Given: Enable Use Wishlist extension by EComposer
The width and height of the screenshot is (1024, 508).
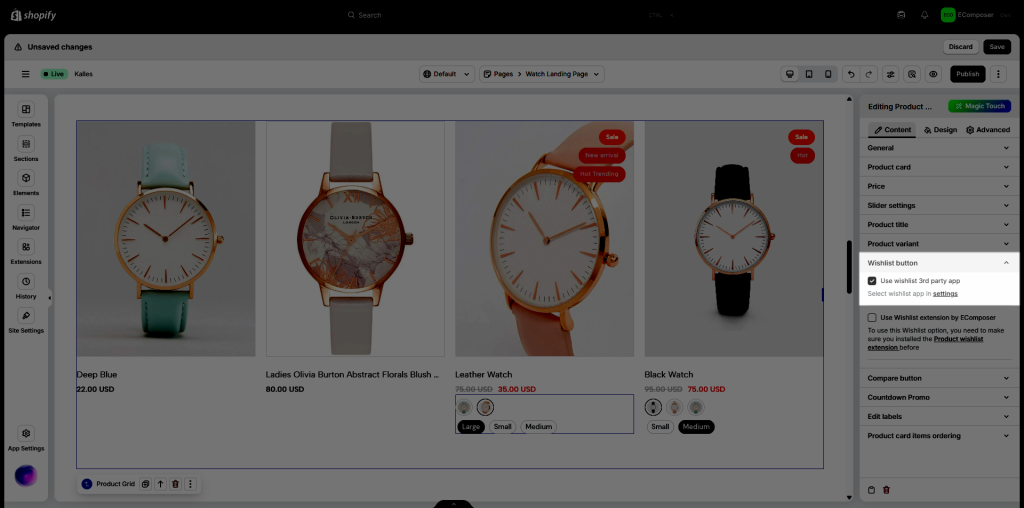Looking at the screenshot, I should click(x=872, y=317).
